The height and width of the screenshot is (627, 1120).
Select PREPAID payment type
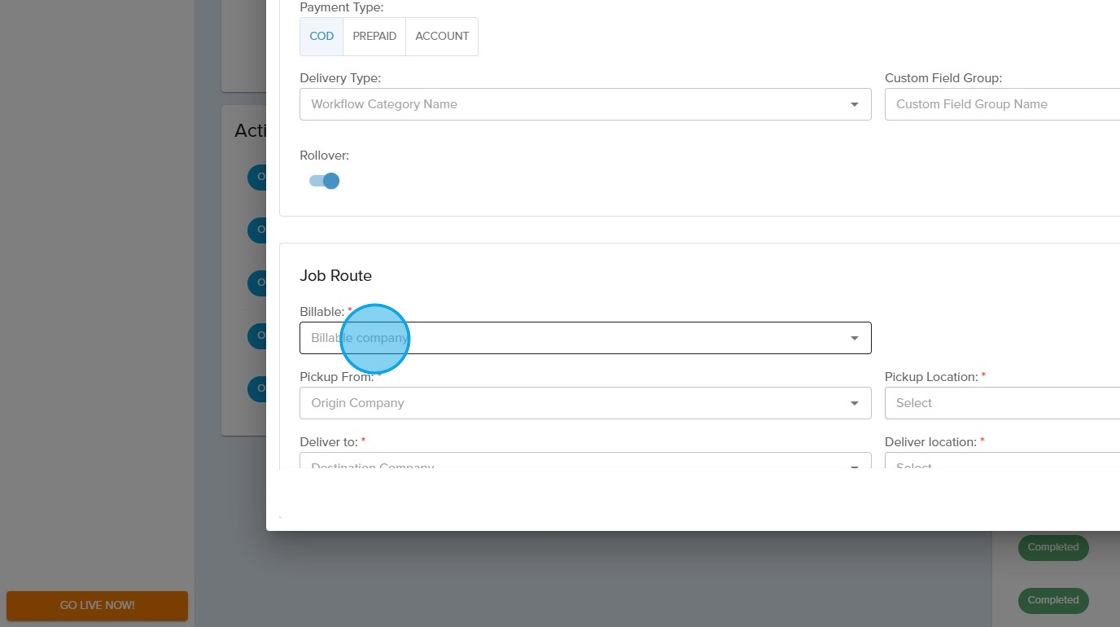(374, 36)
